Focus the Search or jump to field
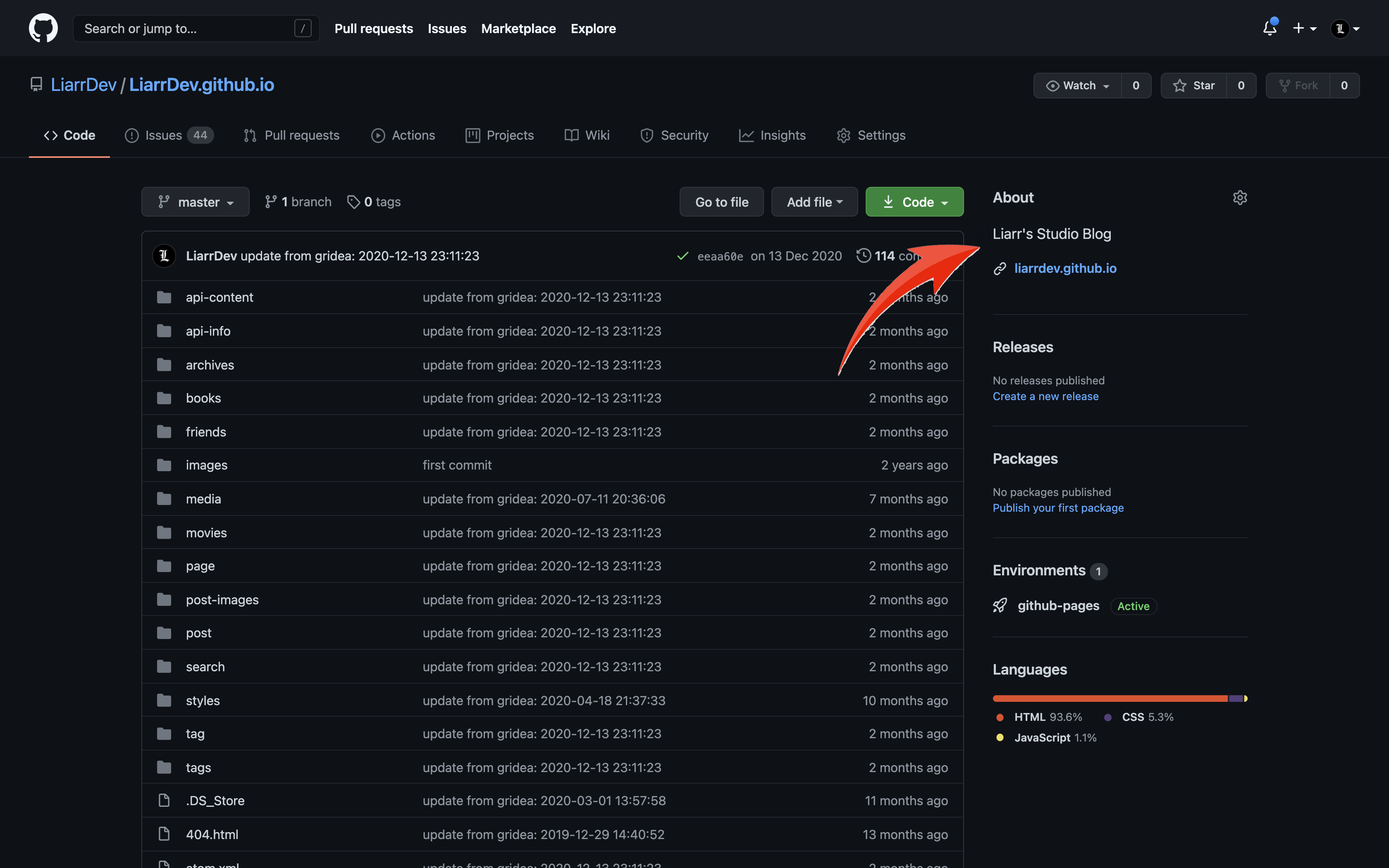The width and height of the screenshot is (1389, 868). [x=196, y=28]
